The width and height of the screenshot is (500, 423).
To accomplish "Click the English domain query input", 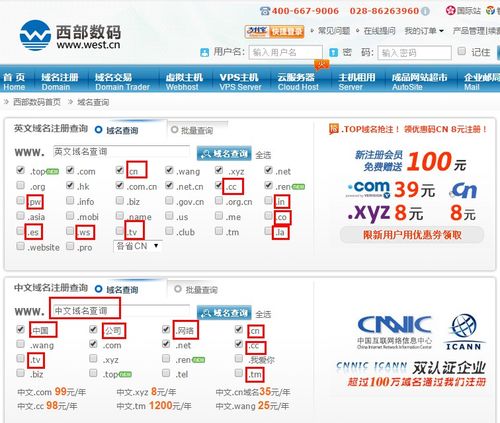I will [x=121, y=152].
